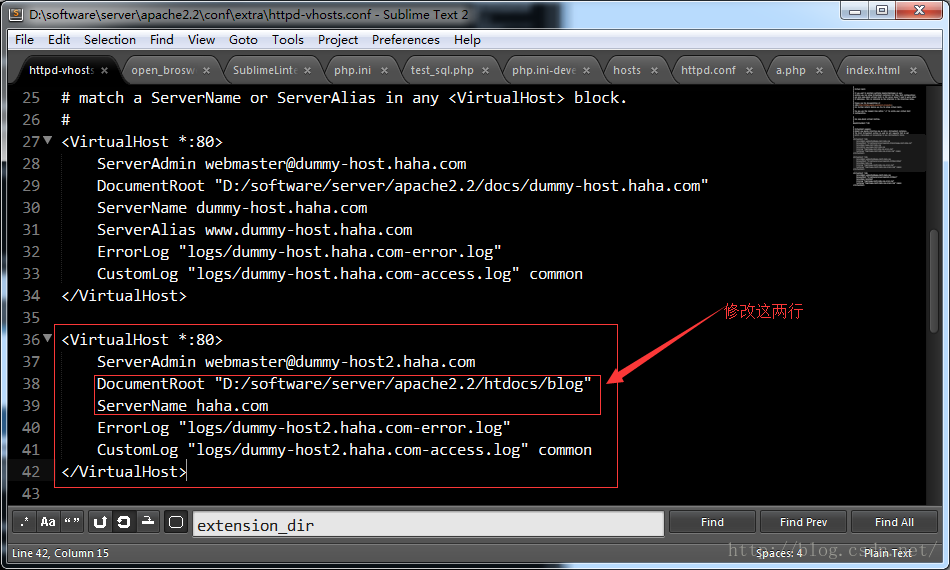Open the File menu
This screenshot has height=570, width=950.
coord(24,40)
